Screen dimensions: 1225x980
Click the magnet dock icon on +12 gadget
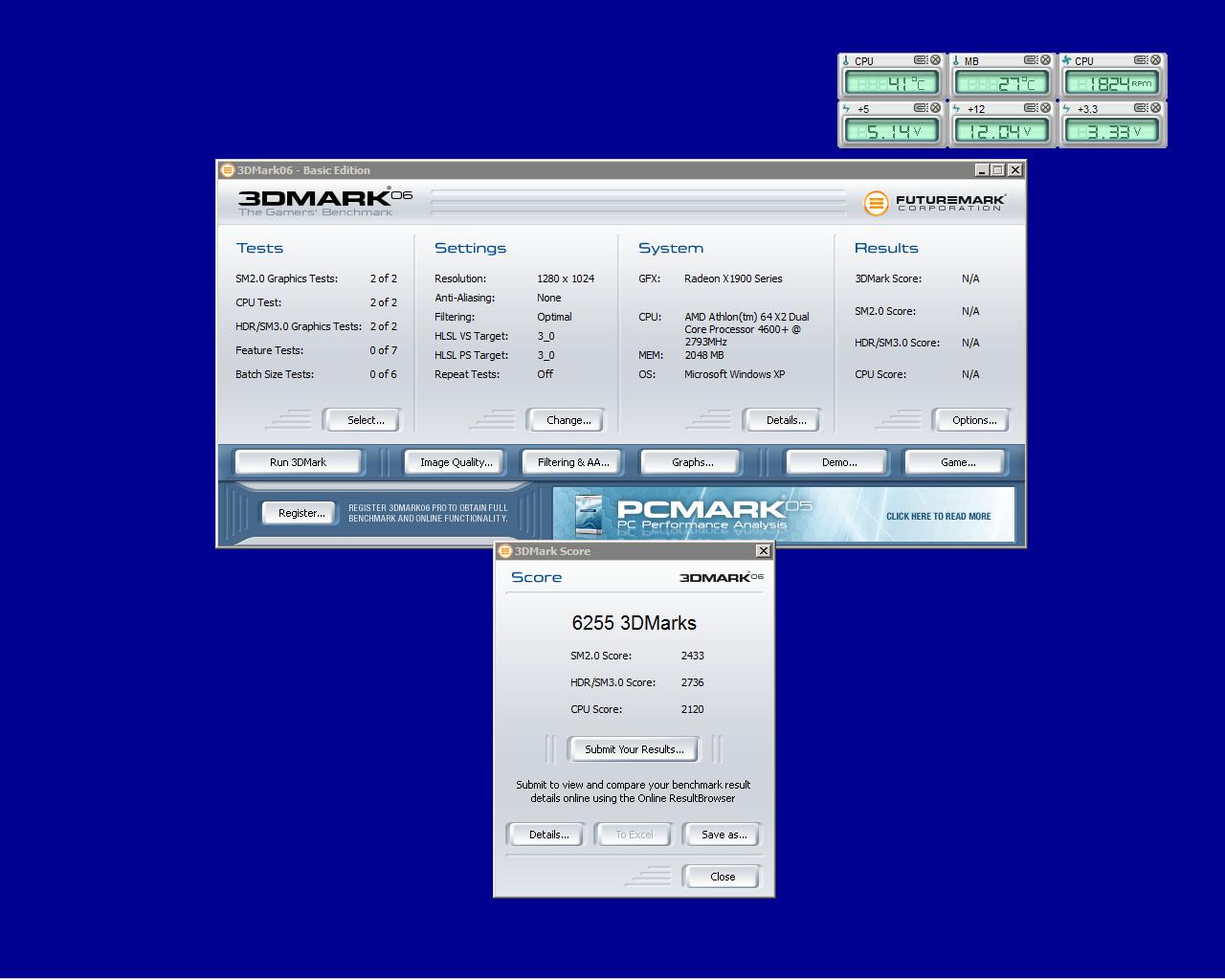point(1031,108)
